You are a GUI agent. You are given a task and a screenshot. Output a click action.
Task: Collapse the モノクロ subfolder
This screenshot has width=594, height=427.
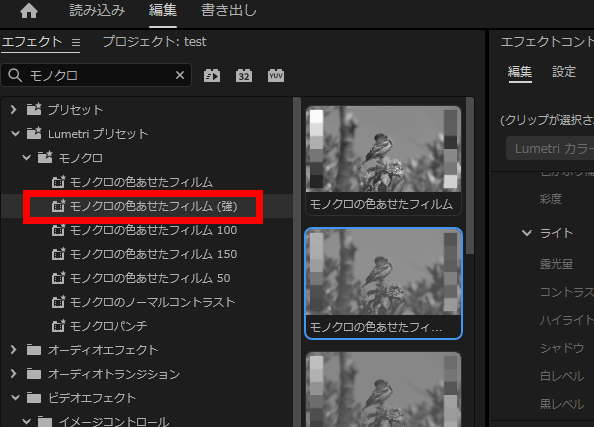tap(27, 157)
